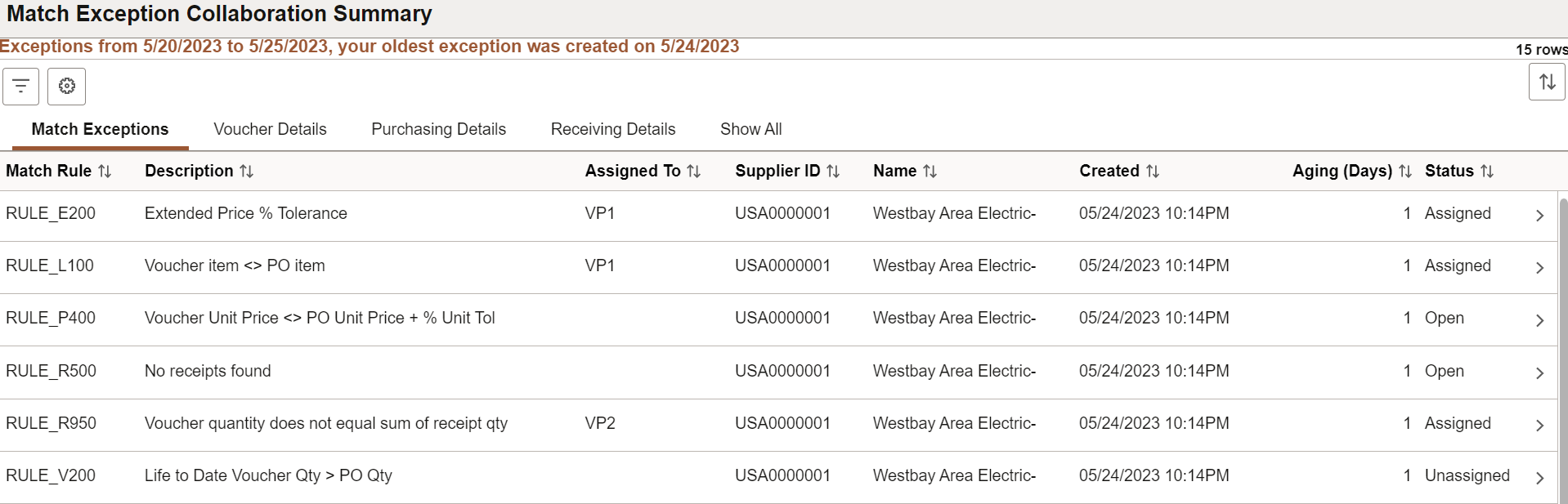Open the Receiving Details tab
Screen dimensions: 1568x504
point(613,129)
